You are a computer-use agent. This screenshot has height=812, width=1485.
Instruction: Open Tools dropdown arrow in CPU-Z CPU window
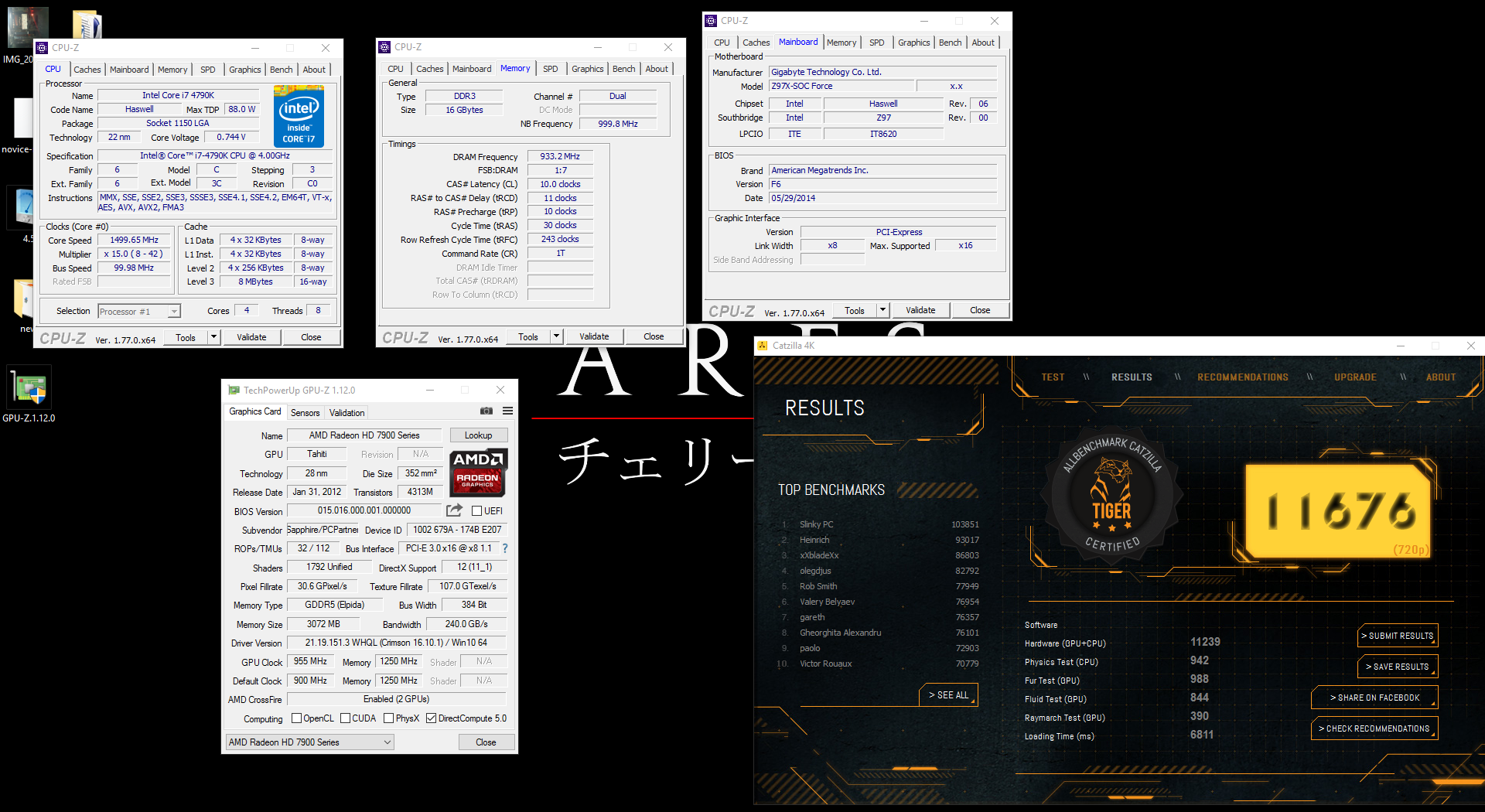coord(214,337)
